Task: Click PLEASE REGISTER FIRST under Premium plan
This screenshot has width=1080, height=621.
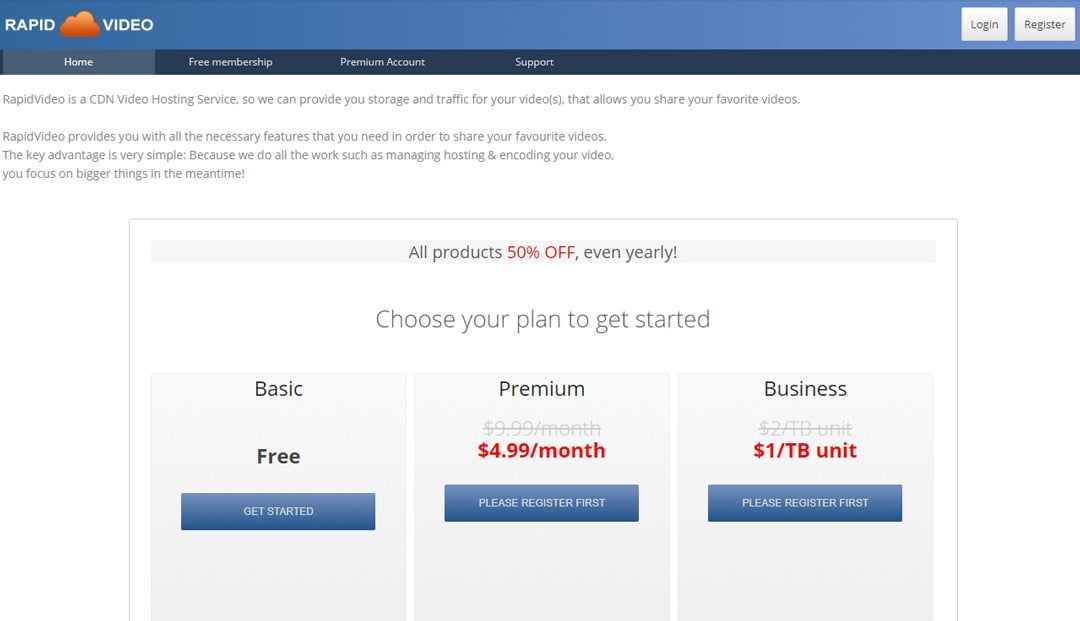Action: [541, 503]
